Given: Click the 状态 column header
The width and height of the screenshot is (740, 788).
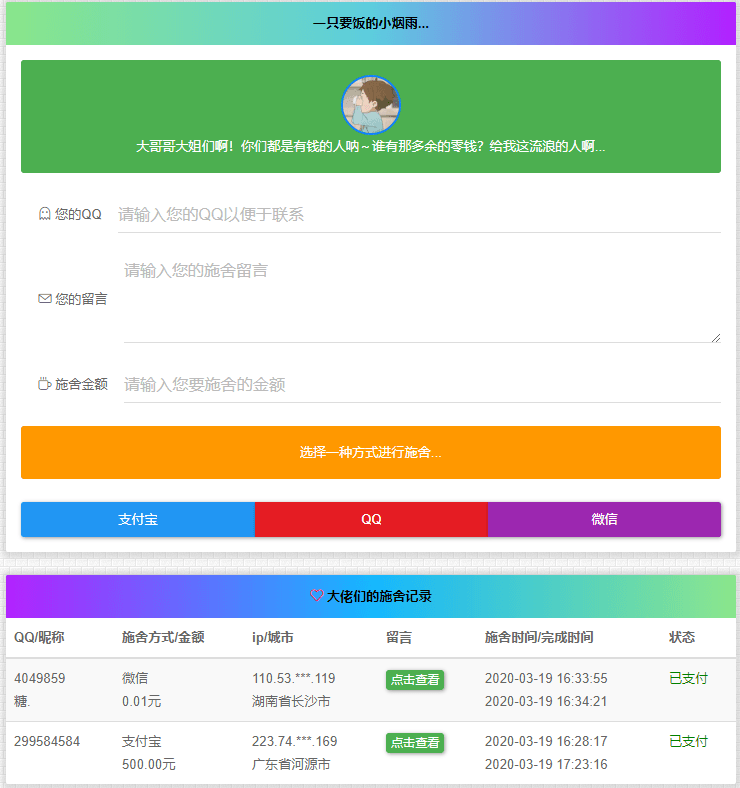Looking at the screenshot, I should (x=682, y=637).
